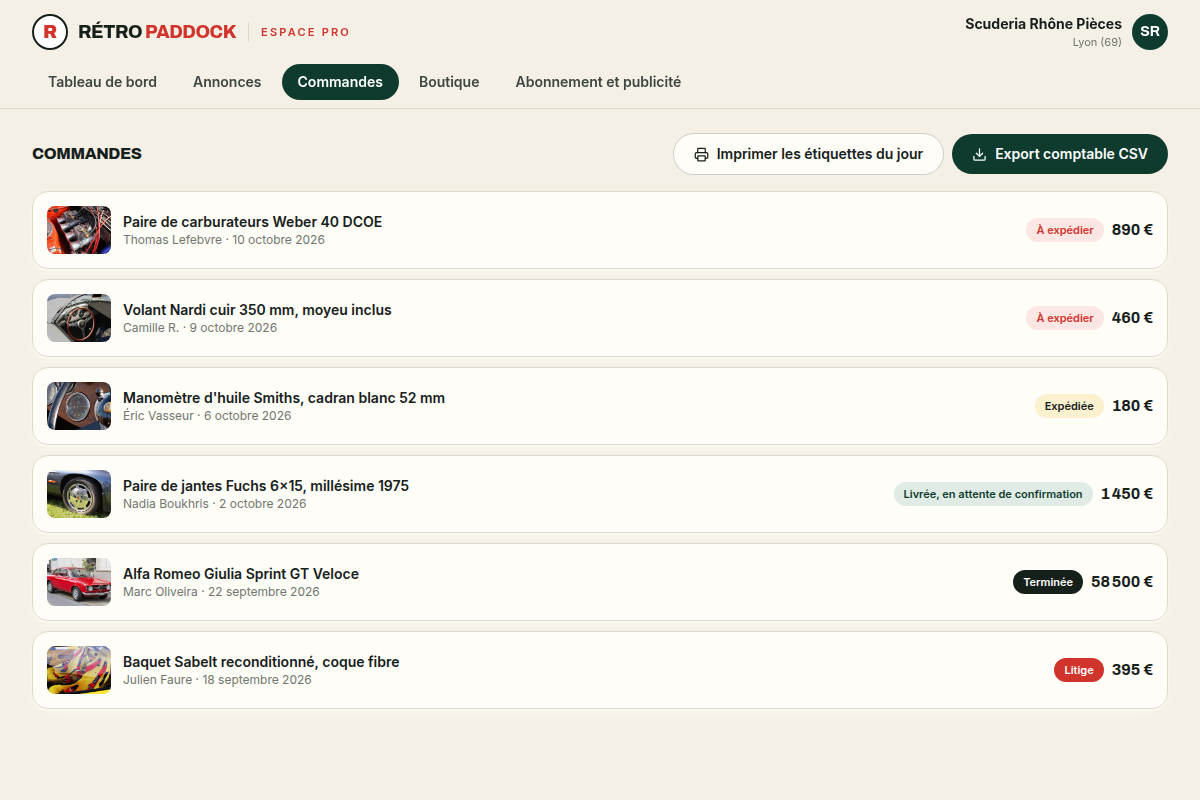
Task: Click the Rétro Paddock R logo icon
Action: (50, 32)
